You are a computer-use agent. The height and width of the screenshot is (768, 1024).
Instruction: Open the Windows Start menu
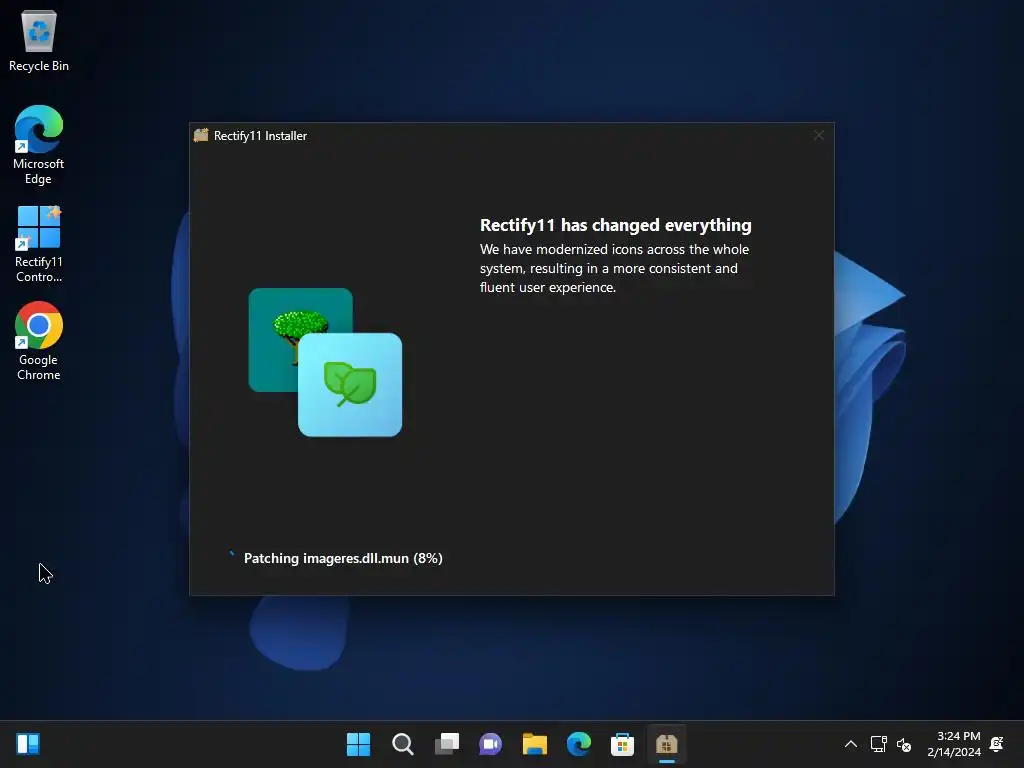tap(358, 744)
